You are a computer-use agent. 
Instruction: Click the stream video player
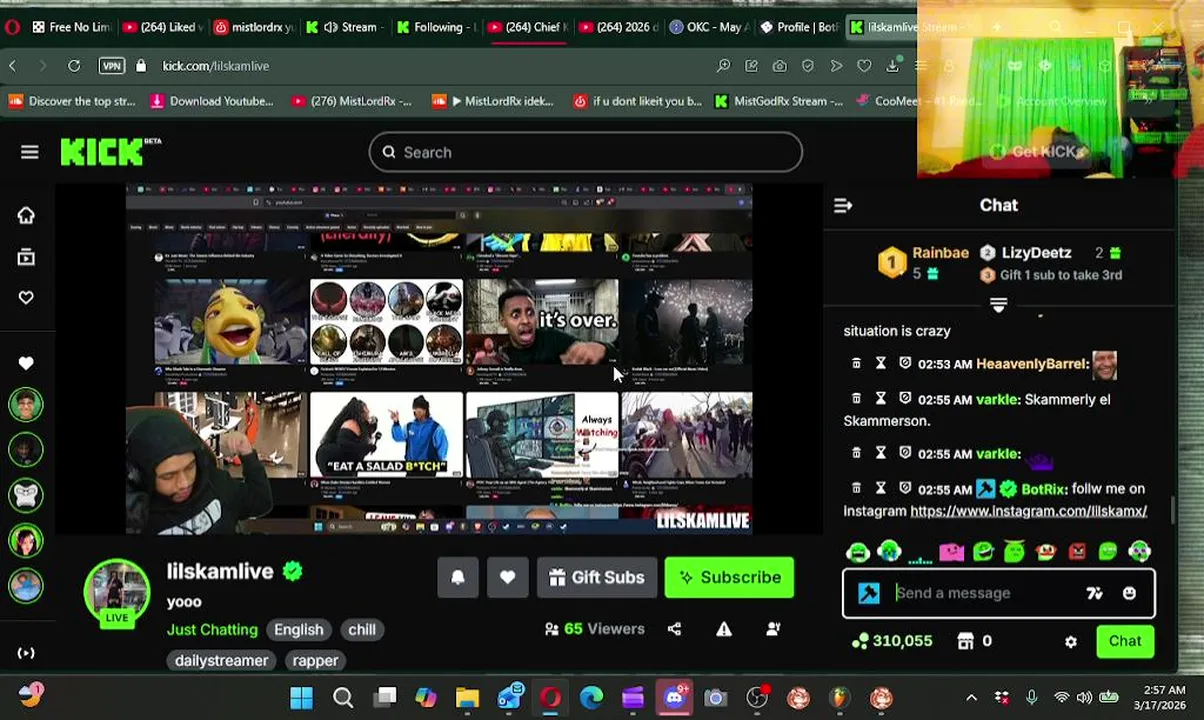coord(438,360)
